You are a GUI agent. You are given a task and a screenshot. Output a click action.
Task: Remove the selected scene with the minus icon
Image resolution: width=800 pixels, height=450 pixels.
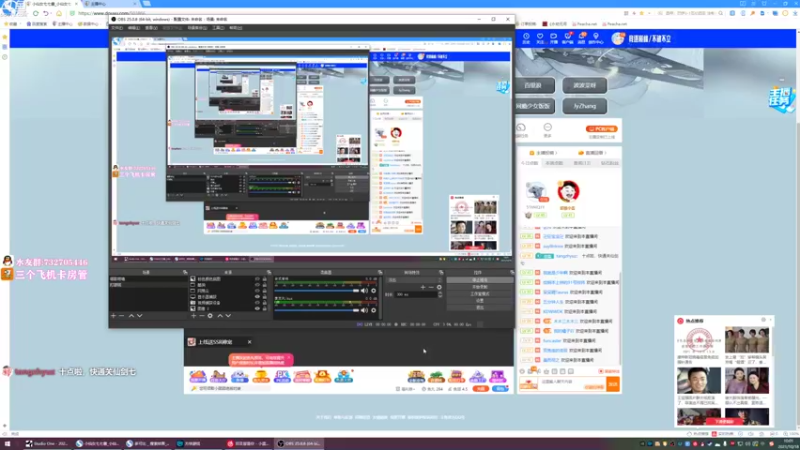click(x=121, y=316)
